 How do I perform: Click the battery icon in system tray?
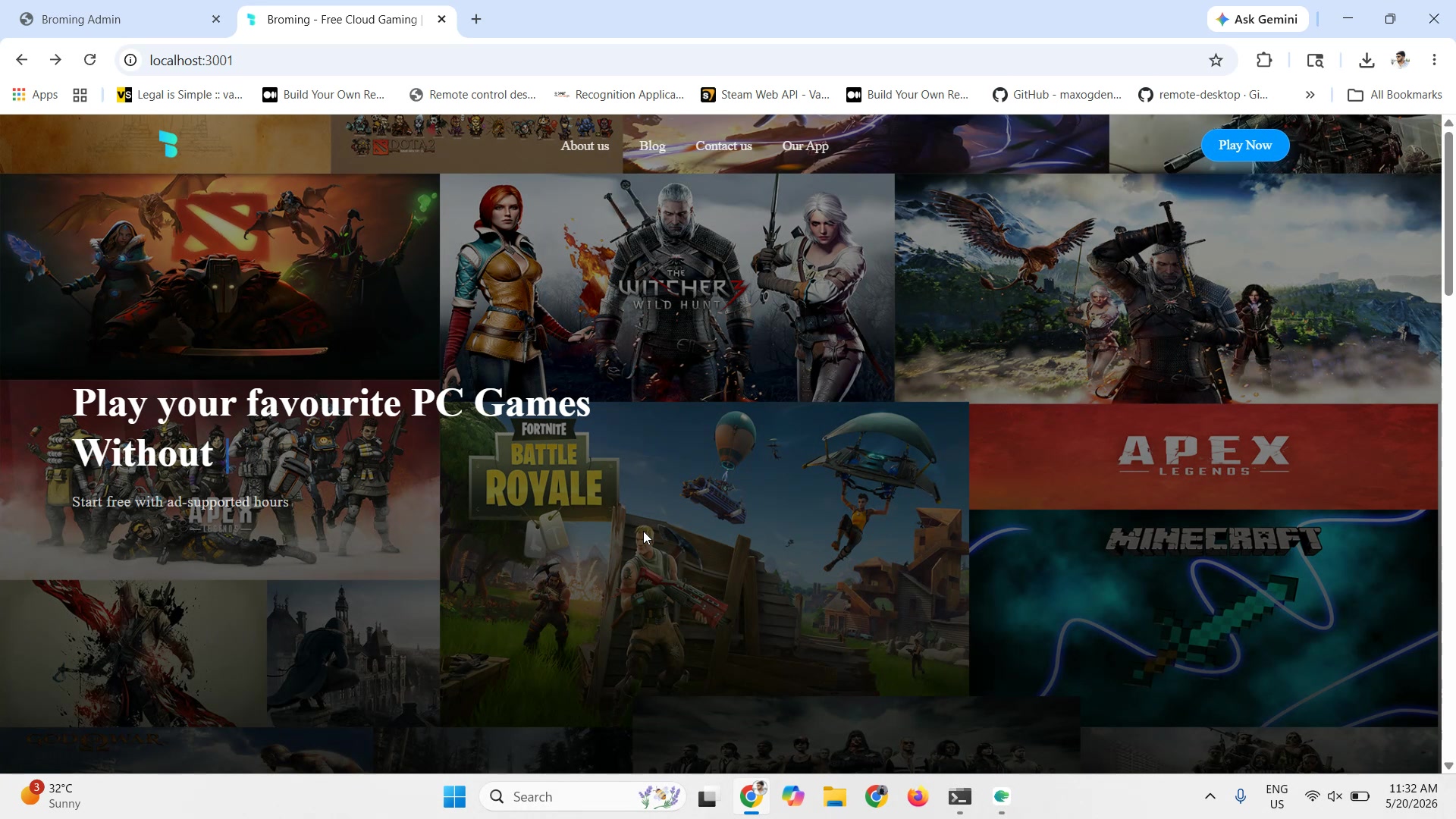click(1360, 796)
